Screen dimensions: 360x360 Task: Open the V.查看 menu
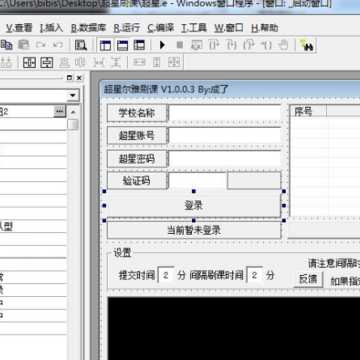click(x=19, y=28)
